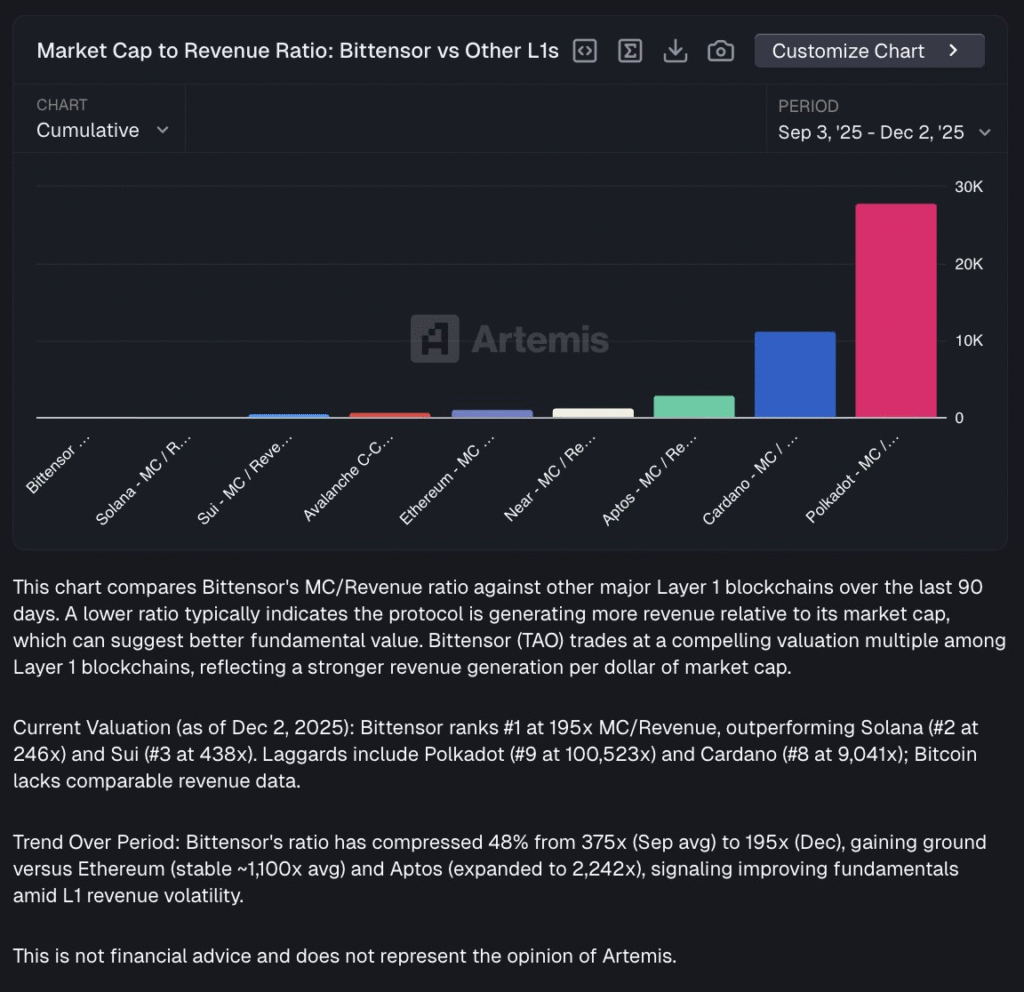Open the Period date range dropdown
The height and width of the screenshot is (992, 1024).
click(884, 132)
